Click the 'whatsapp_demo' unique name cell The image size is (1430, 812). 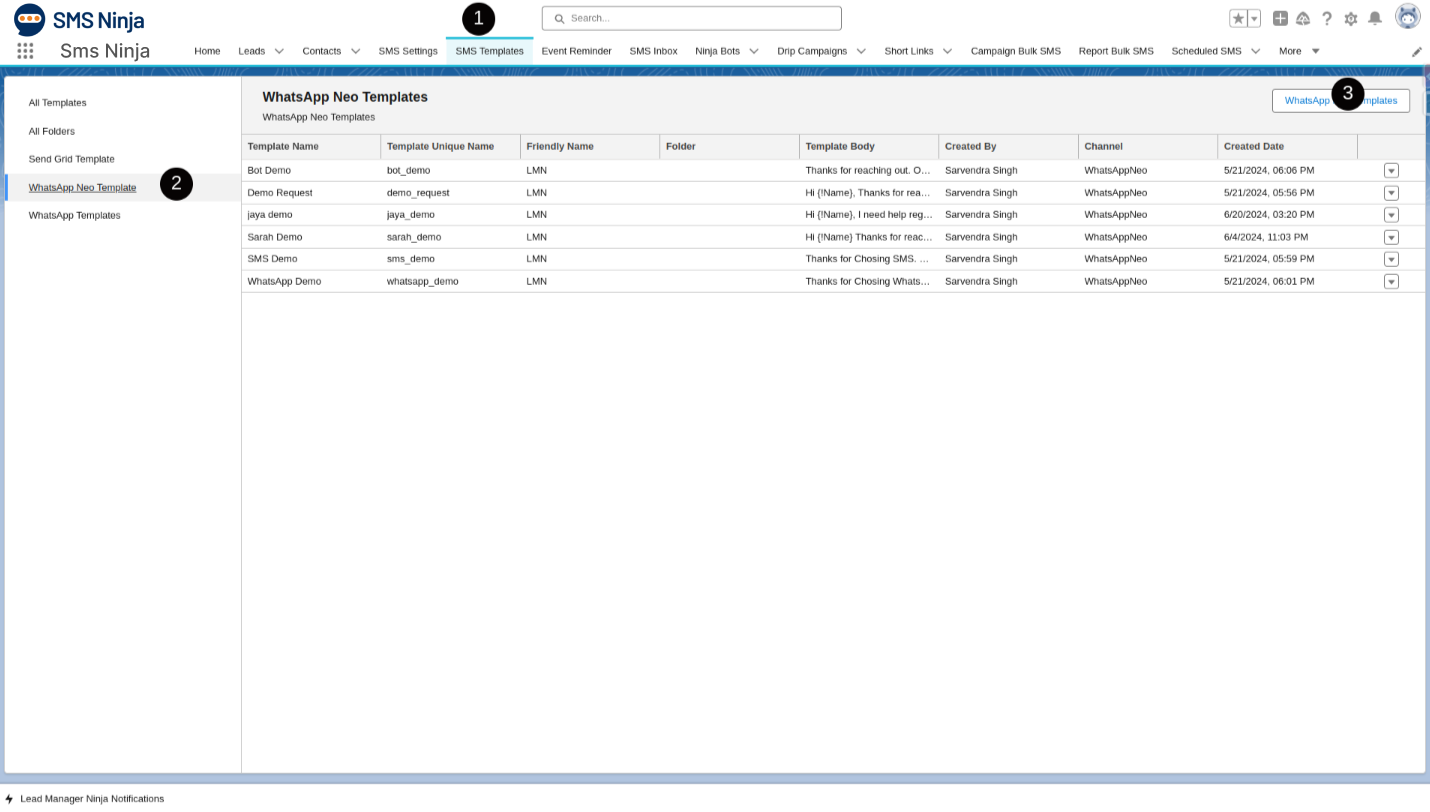[x=423, y=282]
